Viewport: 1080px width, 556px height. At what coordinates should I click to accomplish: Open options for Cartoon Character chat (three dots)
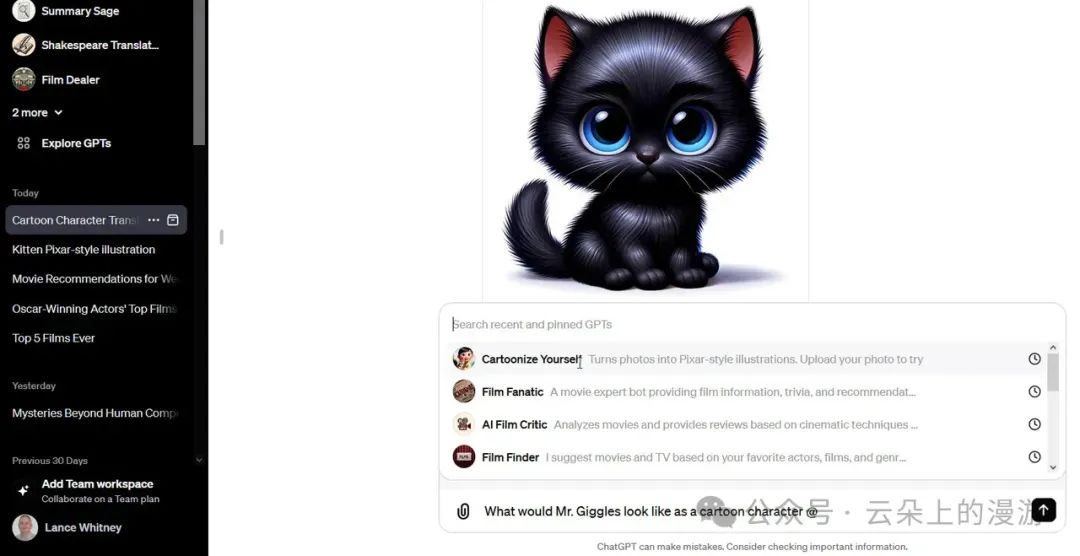click(x=154, y=220)
